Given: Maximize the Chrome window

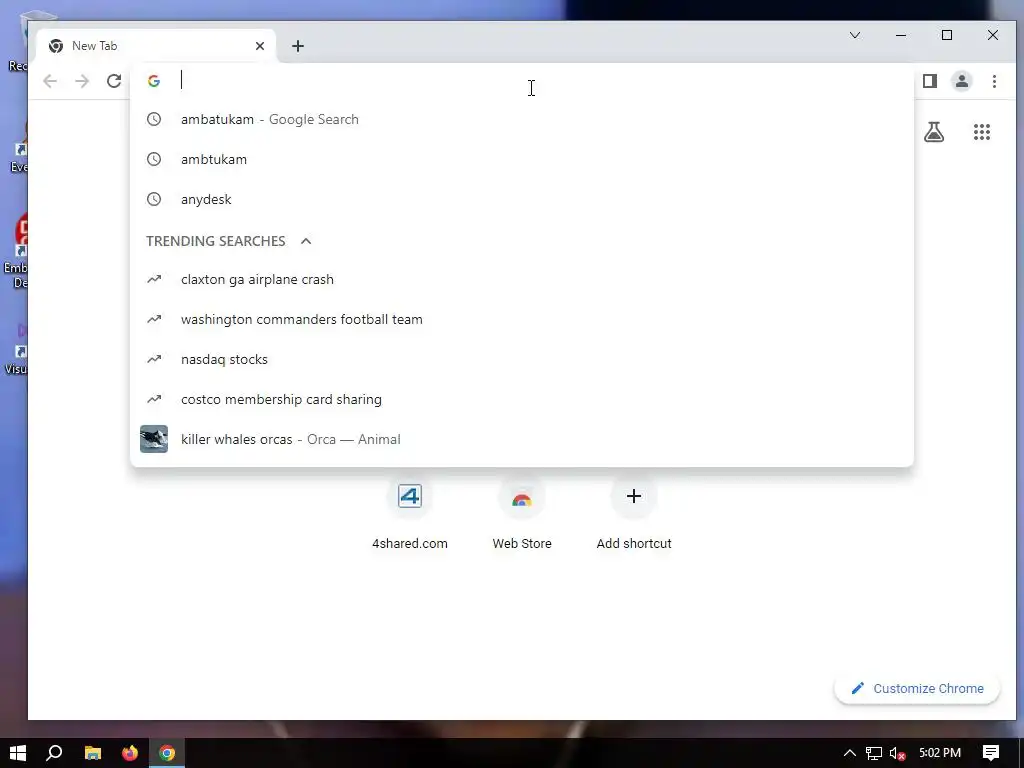Looking at the screenshot, I should (947, 35).
